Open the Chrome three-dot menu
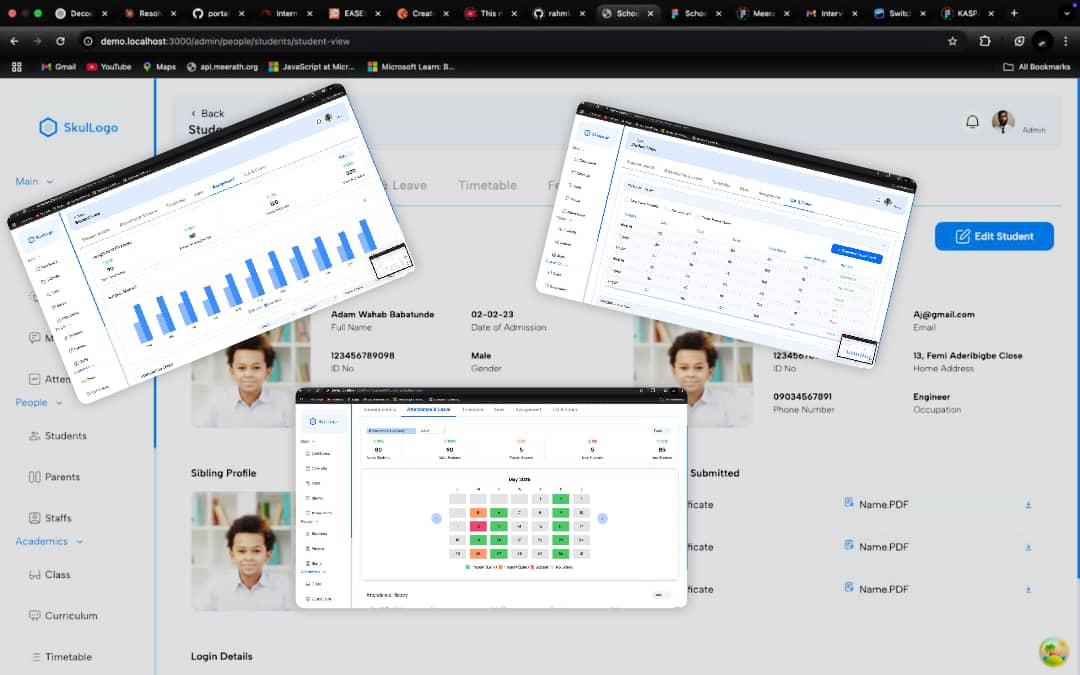The image size is (1080, 675). (x=1066, y=41)
